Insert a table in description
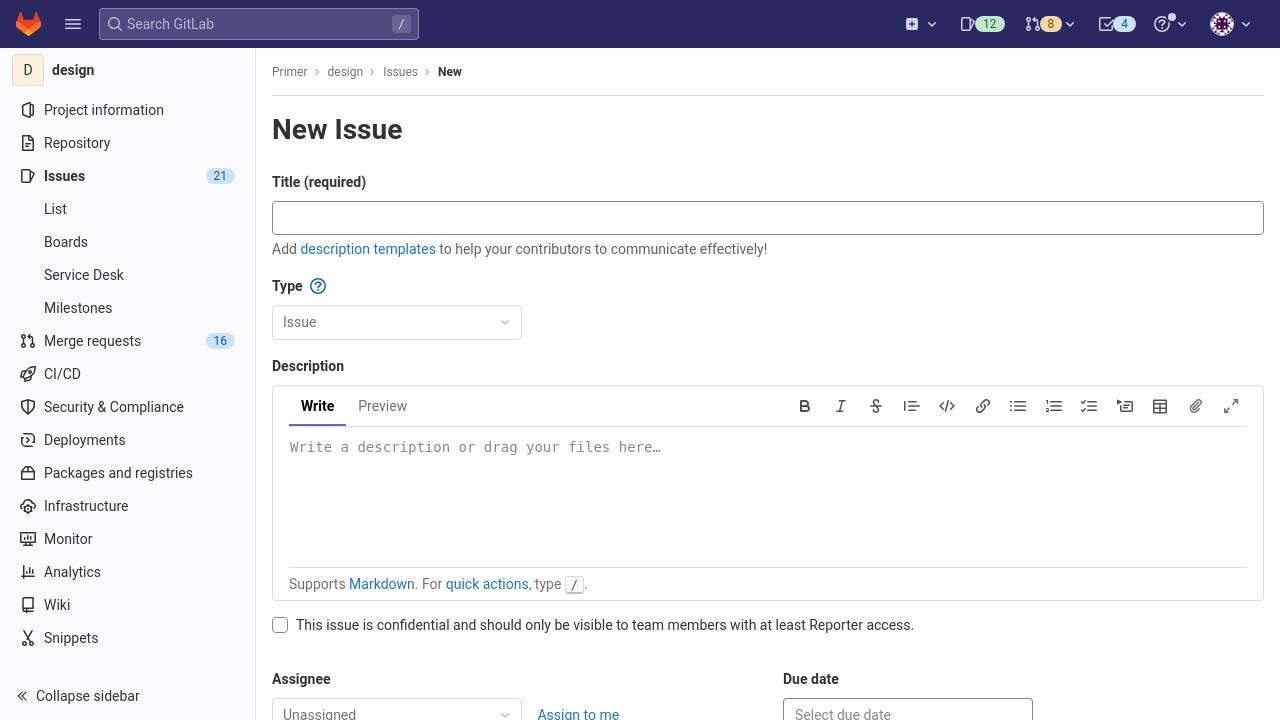Screen dimensions: 1280x720 pyautogui.click(x=1160, y=406)
